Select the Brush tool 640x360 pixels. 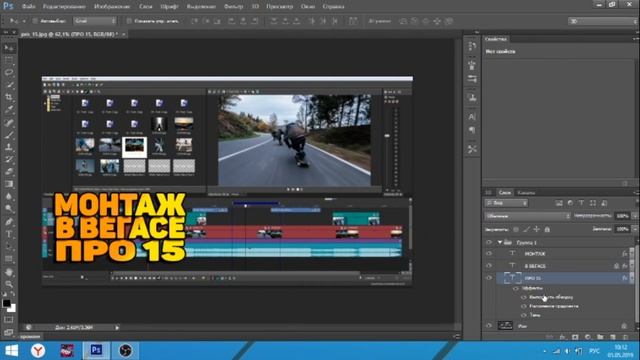tap(9, 135)
